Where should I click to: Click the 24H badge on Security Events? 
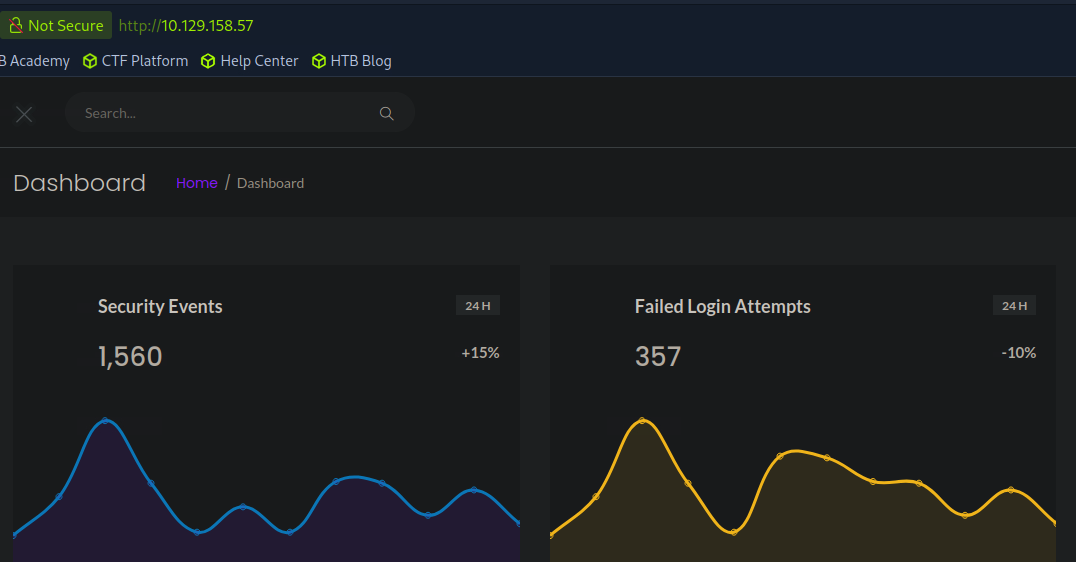(x=477, y=306)
